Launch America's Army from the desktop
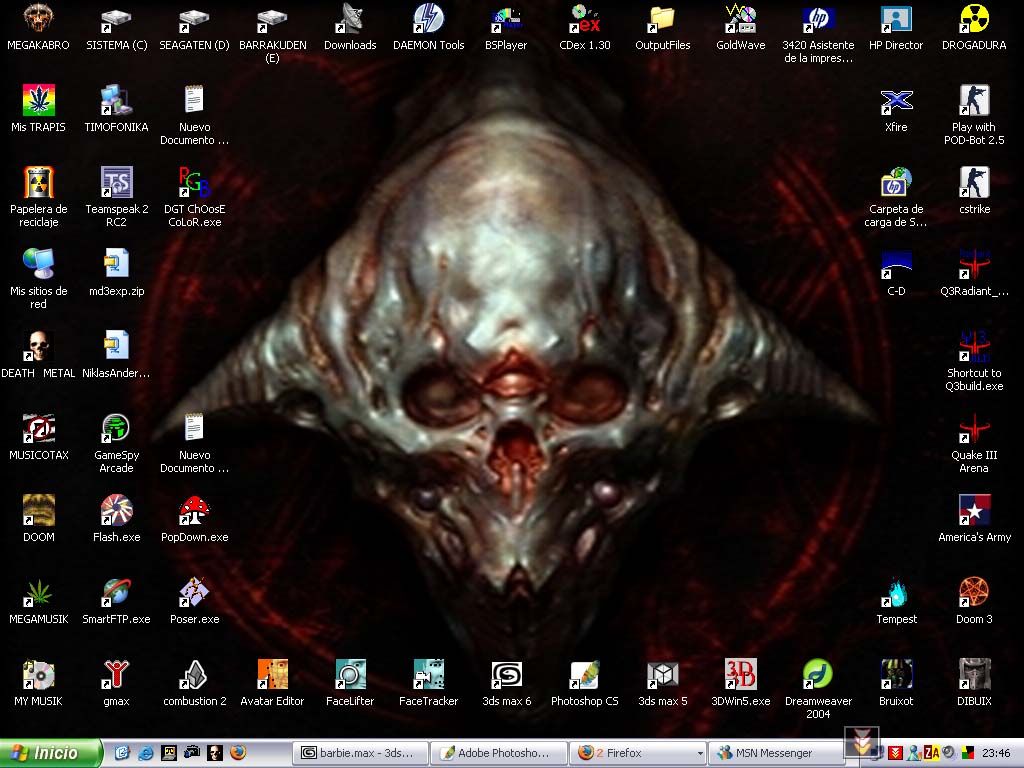 [974, 510]
